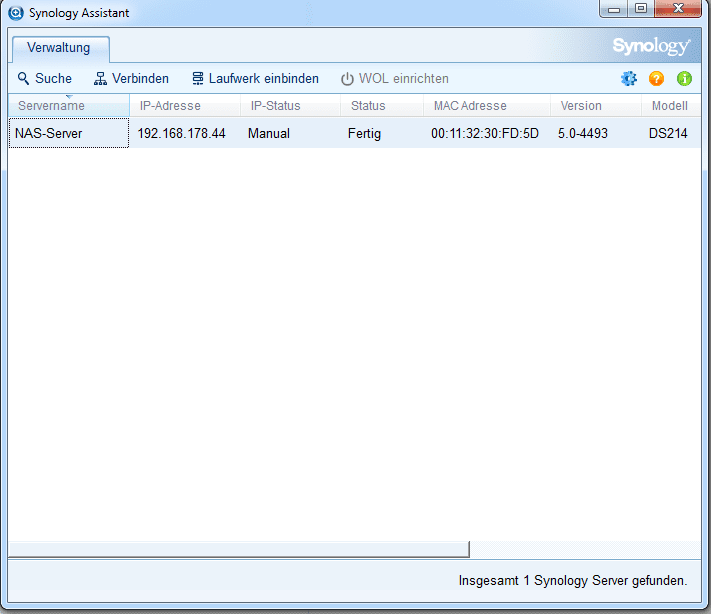The width and height of the screenshot is (711, 614).
Task: Sort by the Modell column header
Action: coord(671,105)
